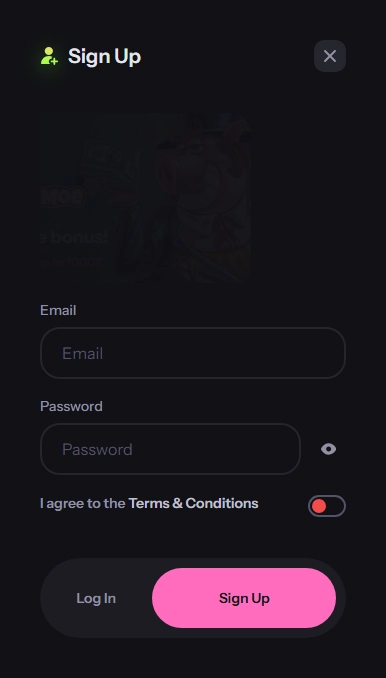Submit with the pink Sign Up button
Screen dimensions: 386x678
[244, 598]
